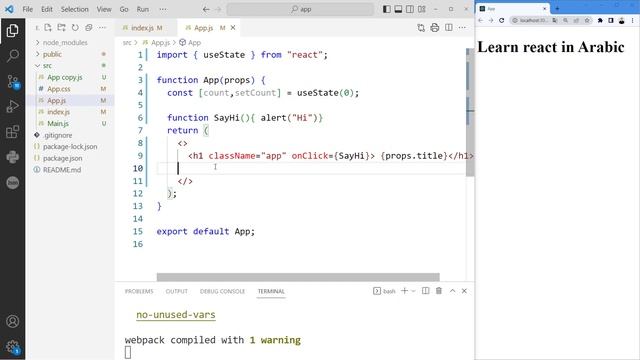The height and width of the screenshot is (360, 640).
Task: Open editor more actions ellipsis
Action: coord(462,28)
